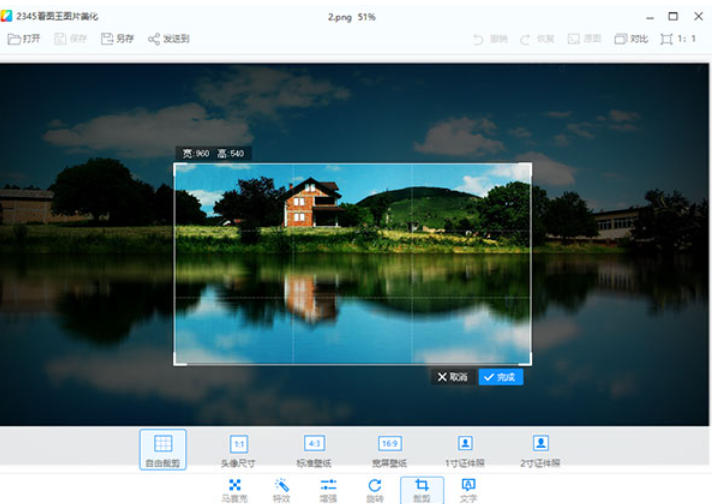Choose the Free Crop (自由裁剪) preset

tap(163, 449)
